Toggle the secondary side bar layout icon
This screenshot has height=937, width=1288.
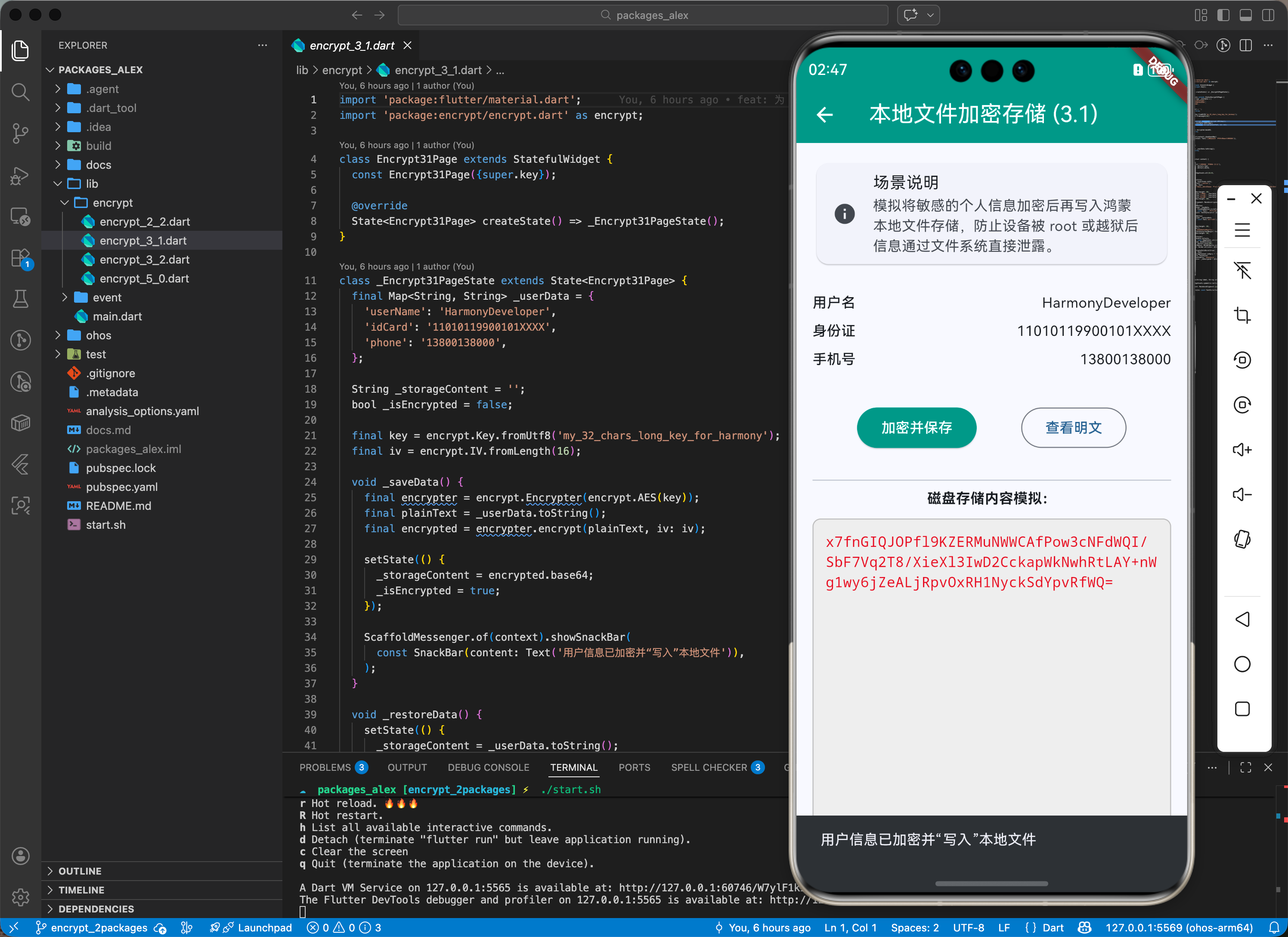1268,16
